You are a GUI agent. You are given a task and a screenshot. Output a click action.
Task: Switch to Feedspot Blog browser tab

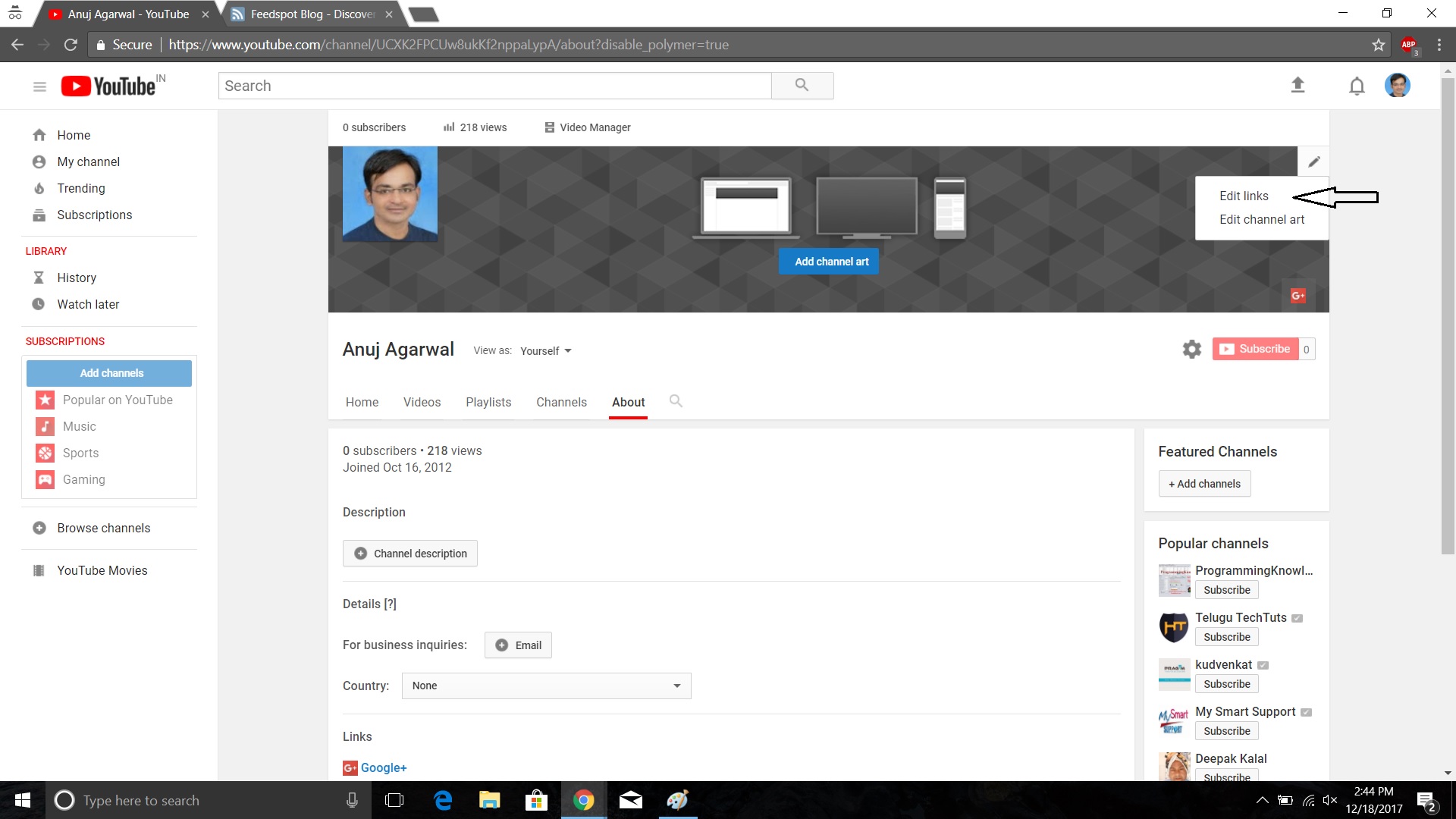tap(311, 14)
